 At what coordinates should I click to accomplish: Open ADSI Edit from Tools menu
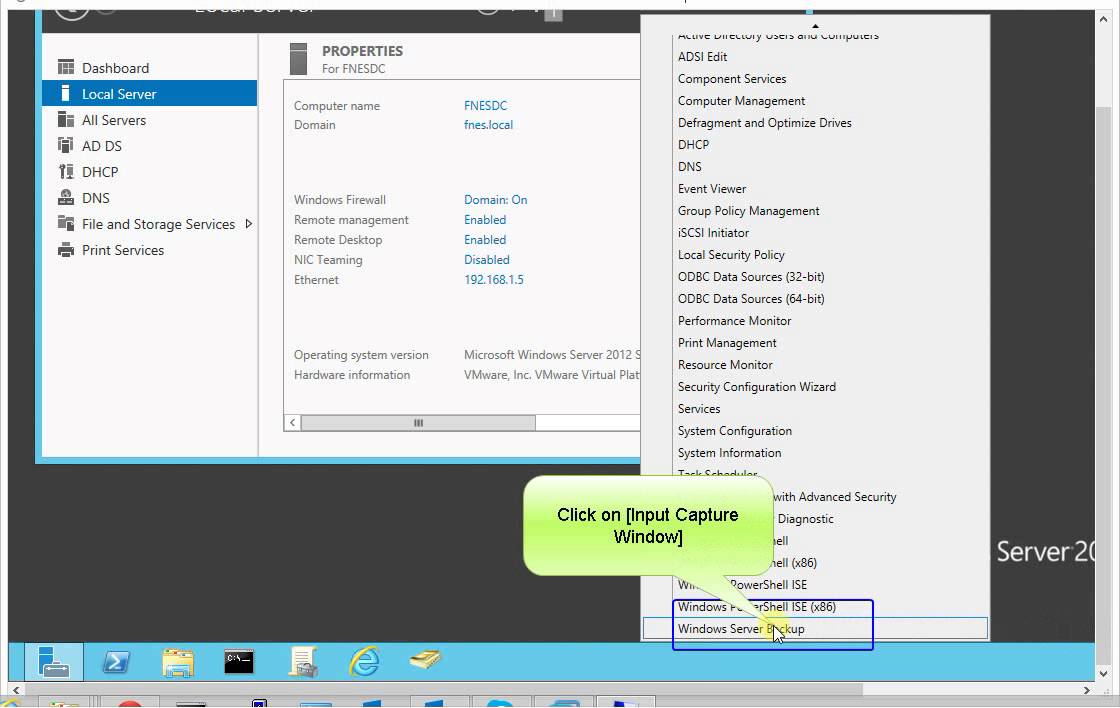[x=702, y=56]
